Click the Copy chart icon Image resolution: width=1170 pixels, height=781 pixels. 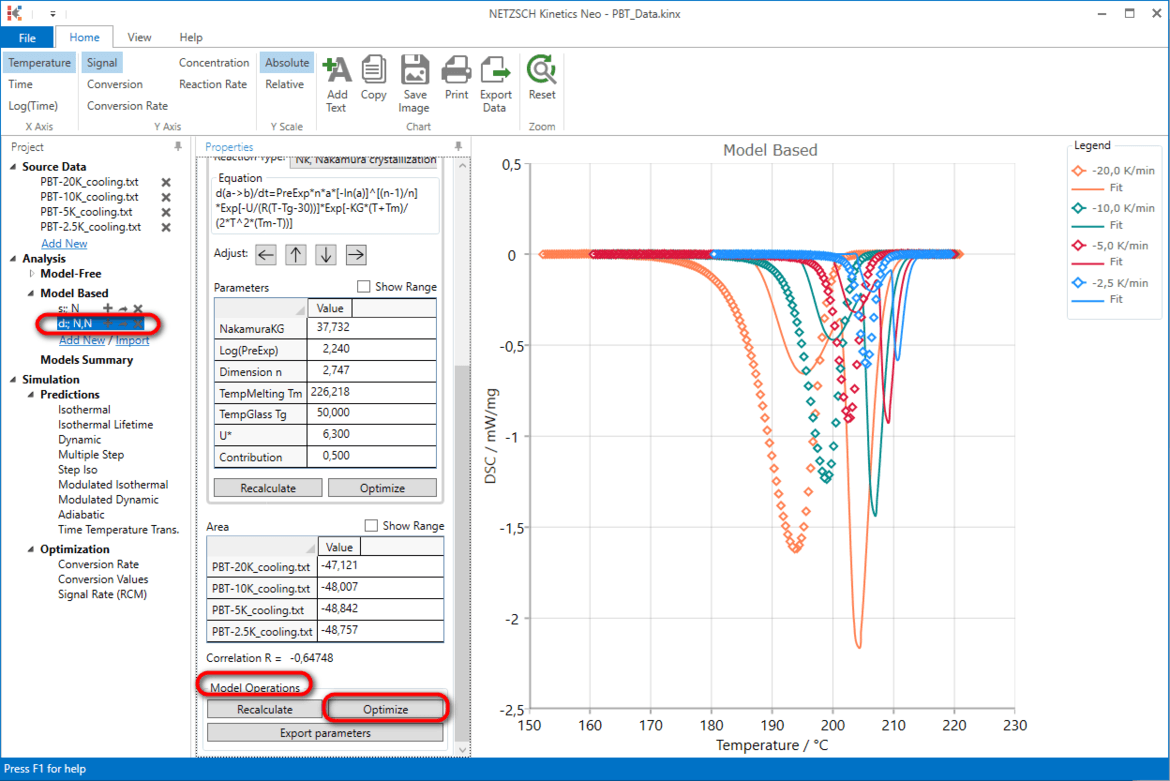click(373, 78)
